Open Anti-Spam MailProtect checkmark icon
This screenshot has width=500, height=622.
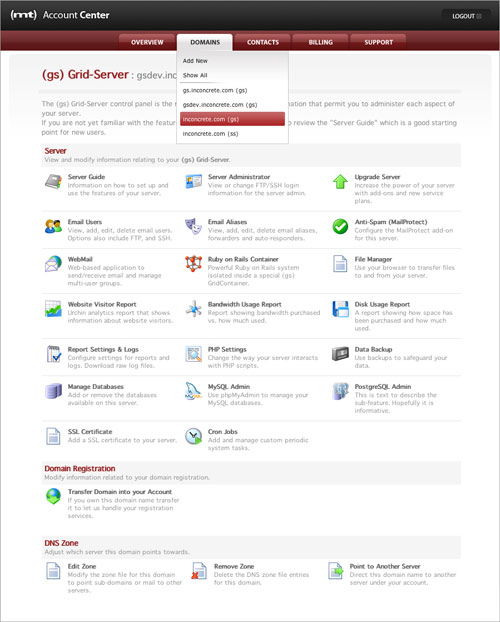[x=340, y=227]
